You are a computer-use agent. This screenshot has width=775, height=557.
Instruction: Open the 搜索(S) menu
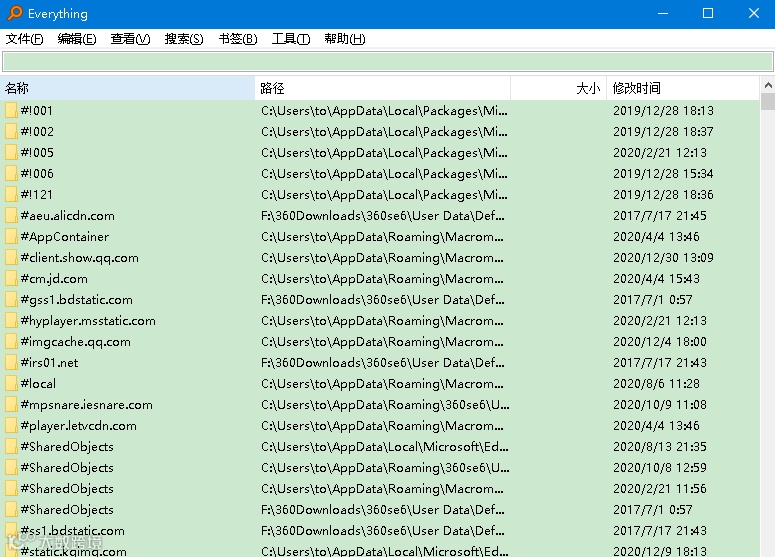(x=184, y=39)
